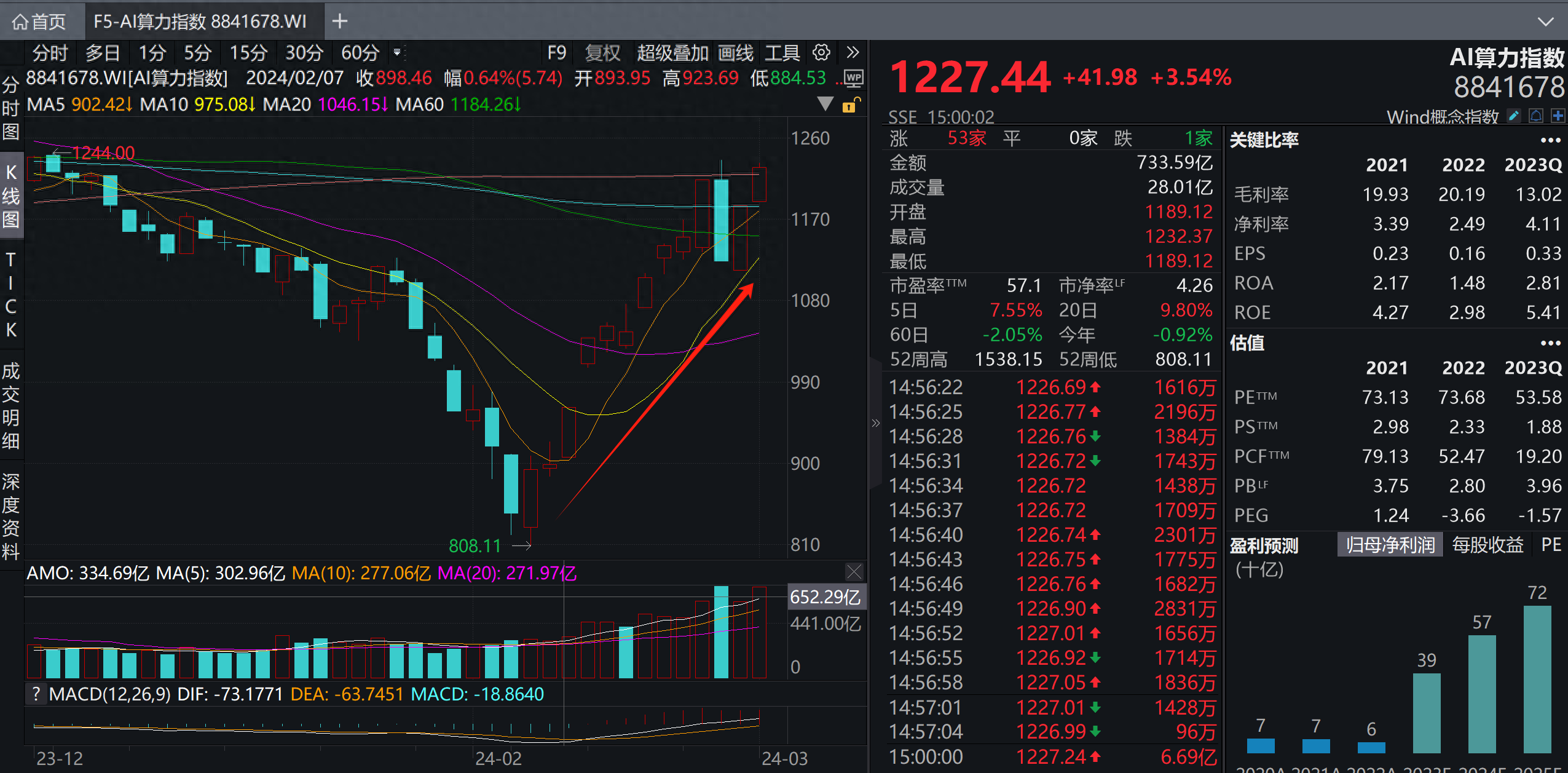Viewport: 1568px width, 773px height.
Task: Open the top-right window chevron dropdown
Action: coord(1545,22)
